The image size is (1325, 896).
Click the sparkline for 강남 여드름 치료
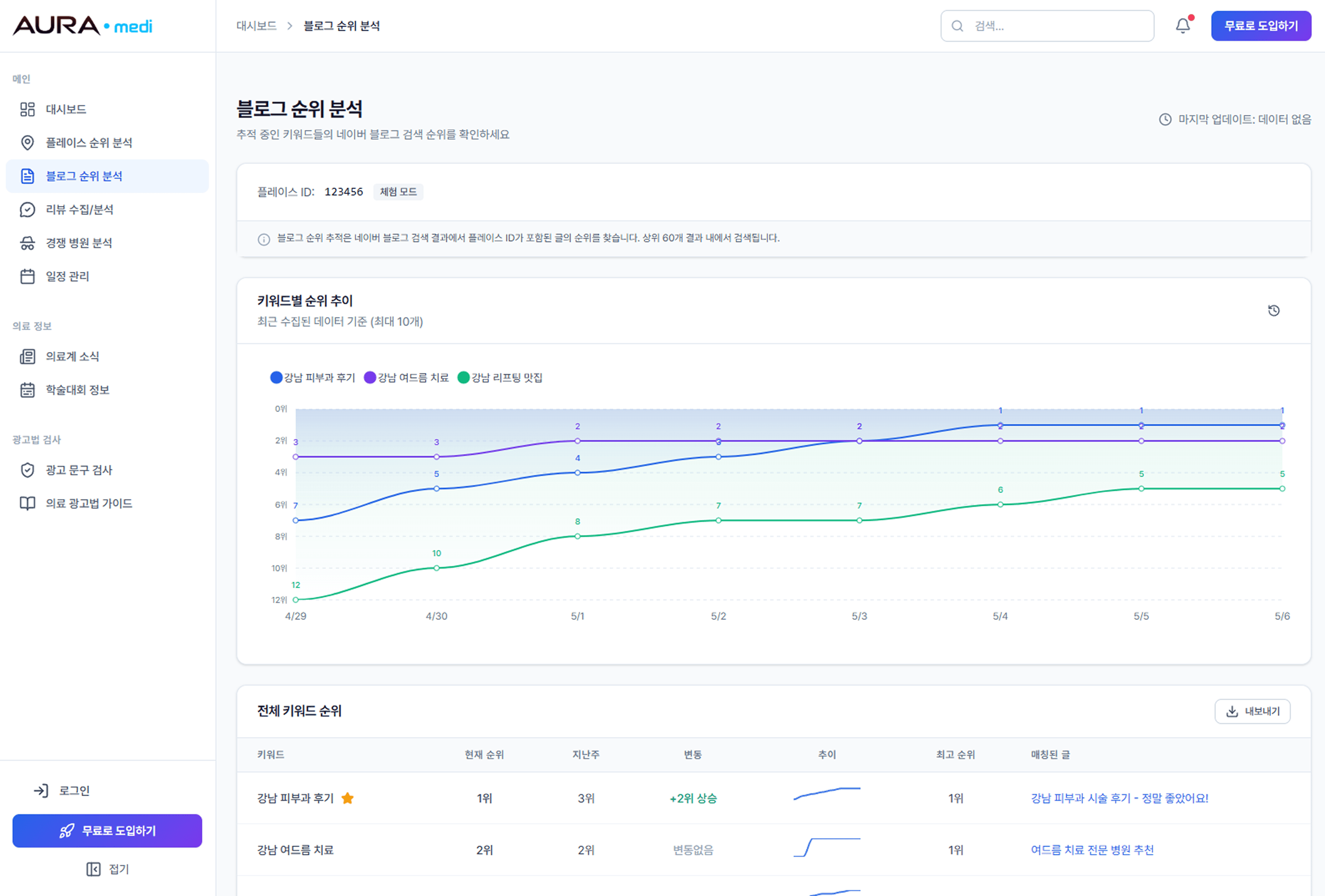click(x=827, y=847)
